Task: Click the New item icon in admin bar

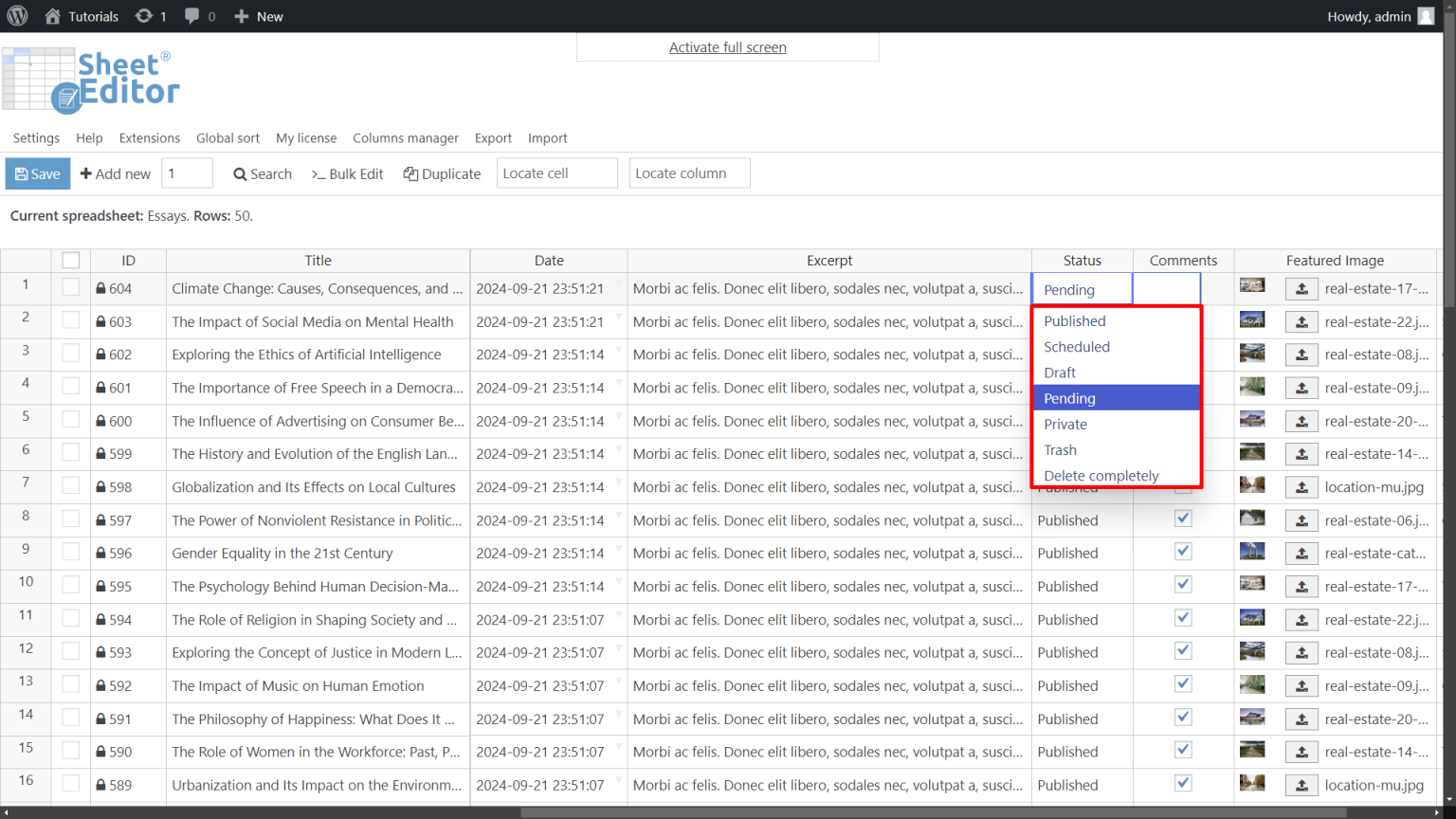Action: point(240,15)
